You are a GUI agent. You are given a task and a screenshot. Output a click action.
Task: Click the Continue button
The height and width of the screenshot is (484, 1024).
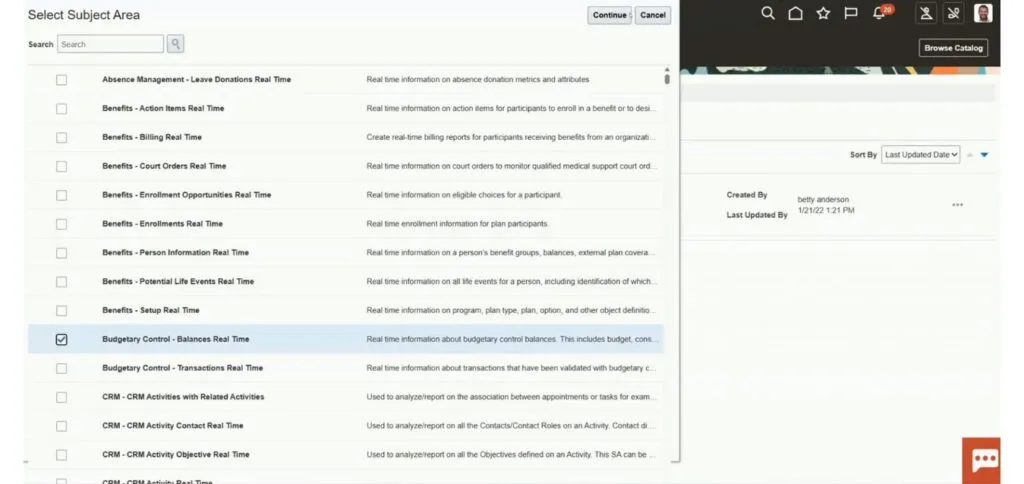point(609,15)
